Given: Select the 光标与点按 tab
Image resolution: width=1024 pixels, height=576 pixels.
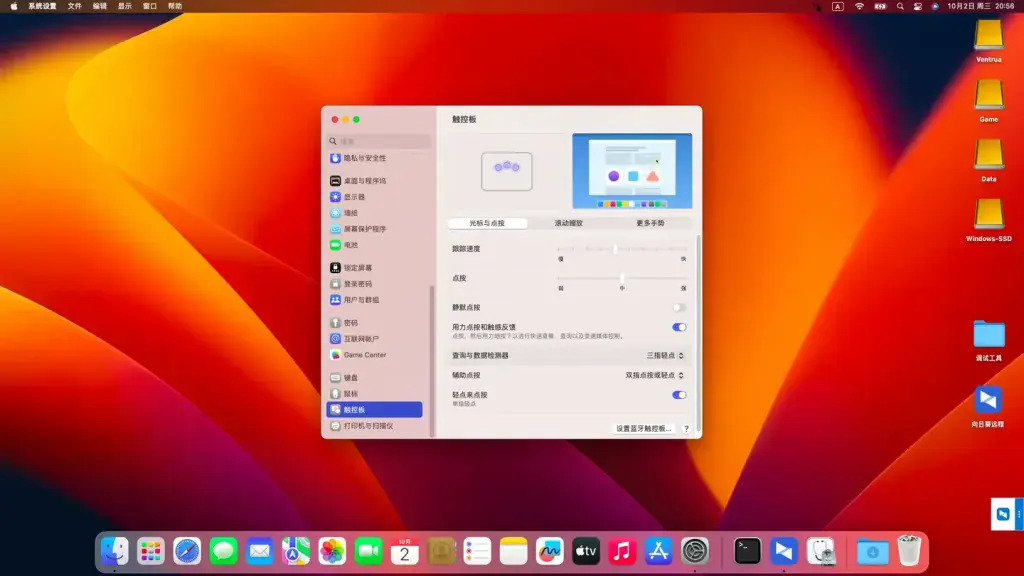Looking at the screenshot, I should click(x=487, y=223).
